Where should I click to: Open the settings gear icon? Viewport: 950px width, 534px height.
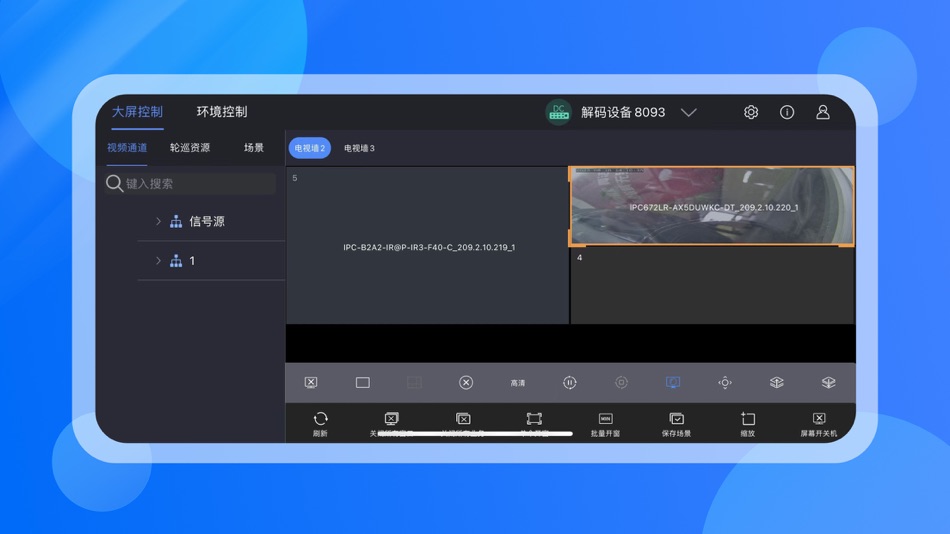click(751, 112)
